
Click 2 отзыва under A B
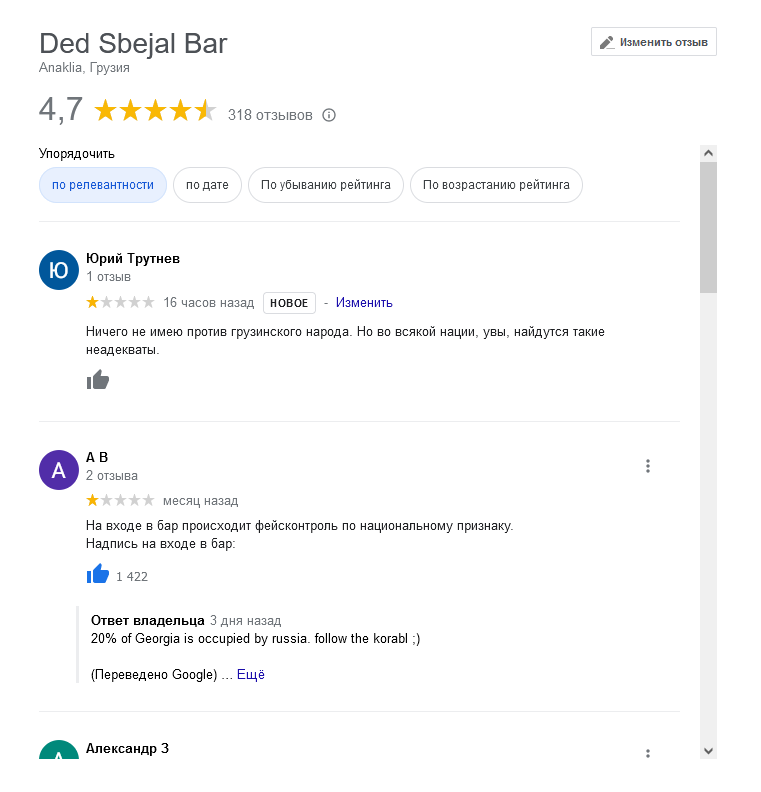point(112,476)
